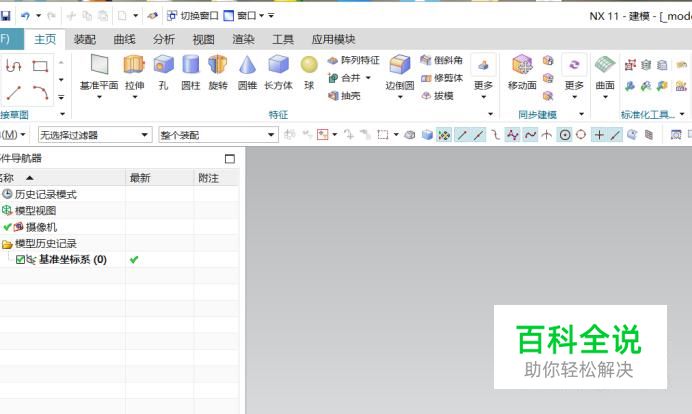Open the Surface (曲面) tool
Viewport: 692px width, 414px height.
click(605, 72)
